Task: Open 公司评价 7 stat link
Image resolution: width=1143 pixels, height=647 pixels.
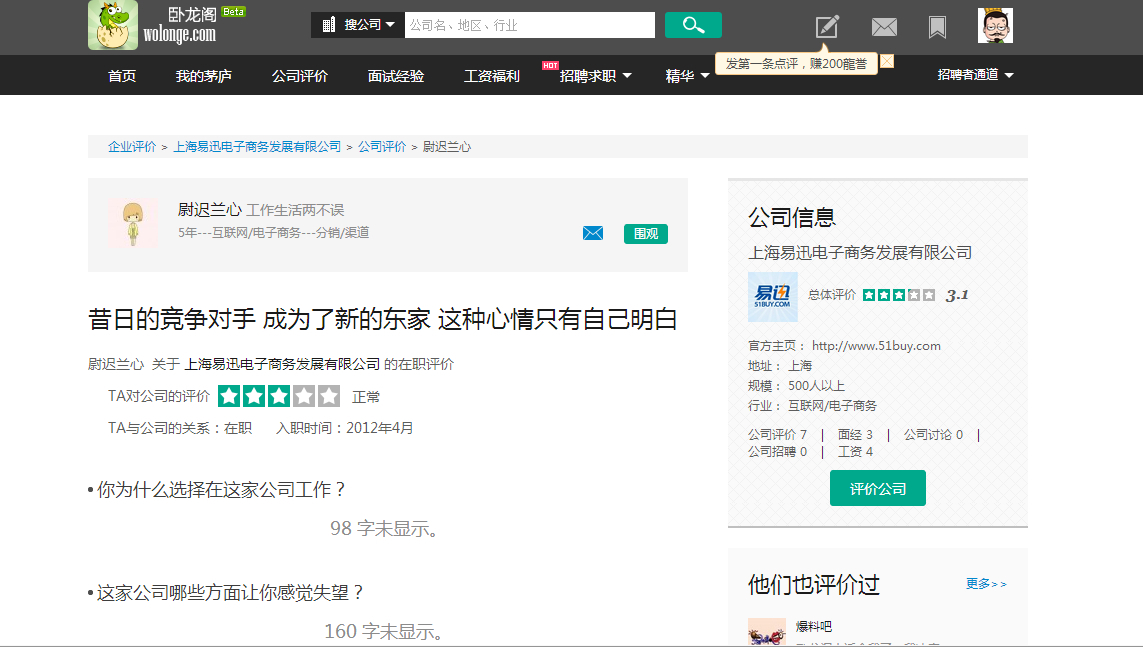Action: [777, 434]
